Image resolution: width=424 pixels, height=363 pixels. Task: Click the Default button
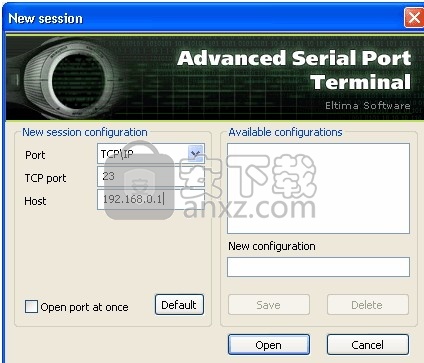click(x=179, y=305)
